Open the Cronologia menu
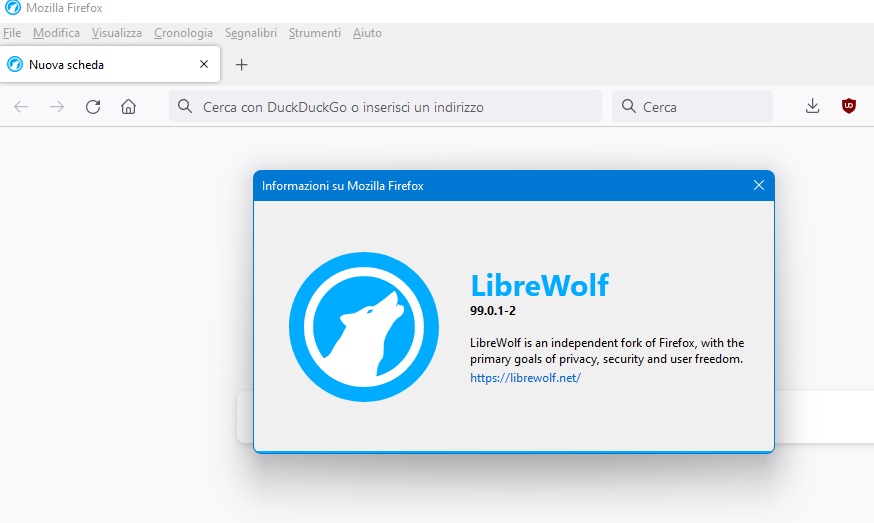 (183, 33)
